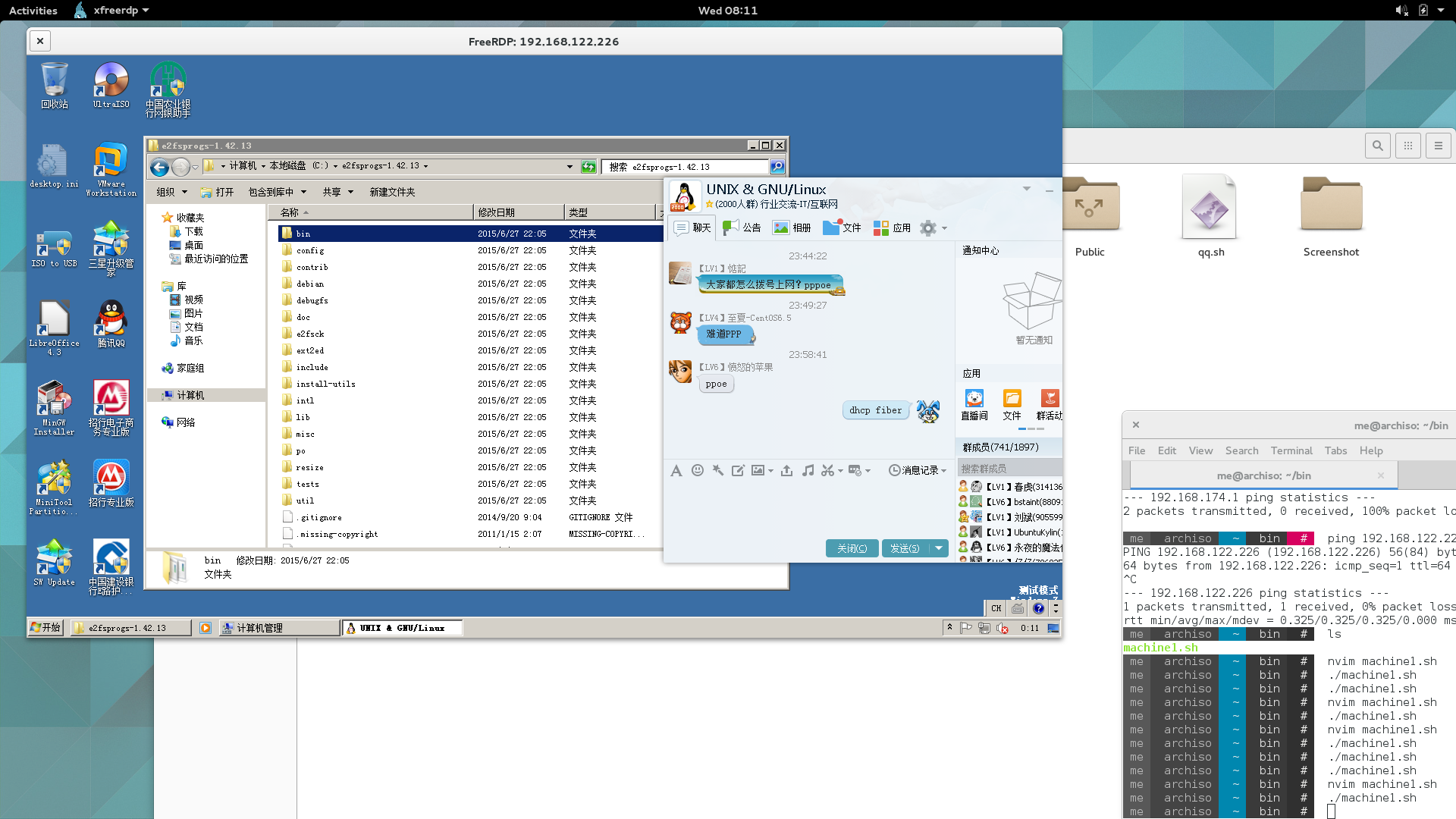Open the 包含到库中 dropdown menu
Viewport: 1456px width, 819px height.
coord(278,193)
